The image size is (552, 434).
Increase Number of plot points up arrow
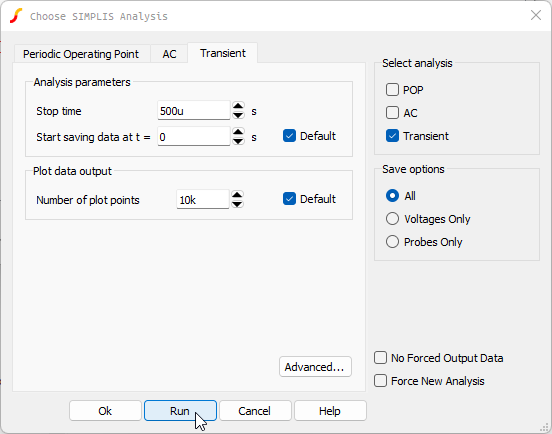(x=237, y=195)
